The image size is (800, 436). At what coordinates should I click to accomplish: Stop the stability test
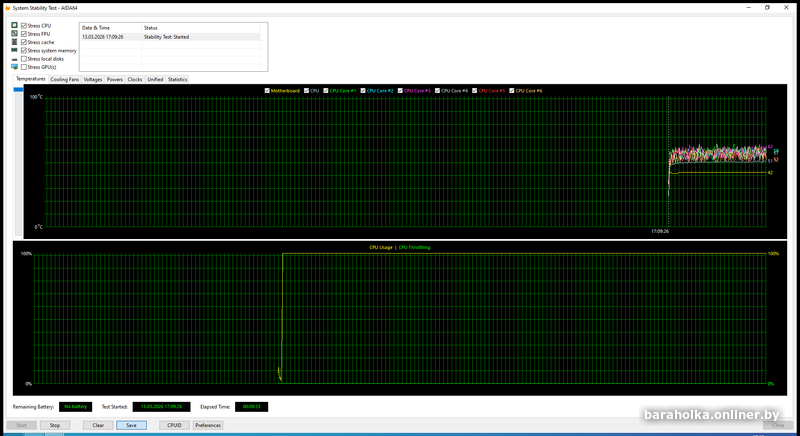coord(55,425)
